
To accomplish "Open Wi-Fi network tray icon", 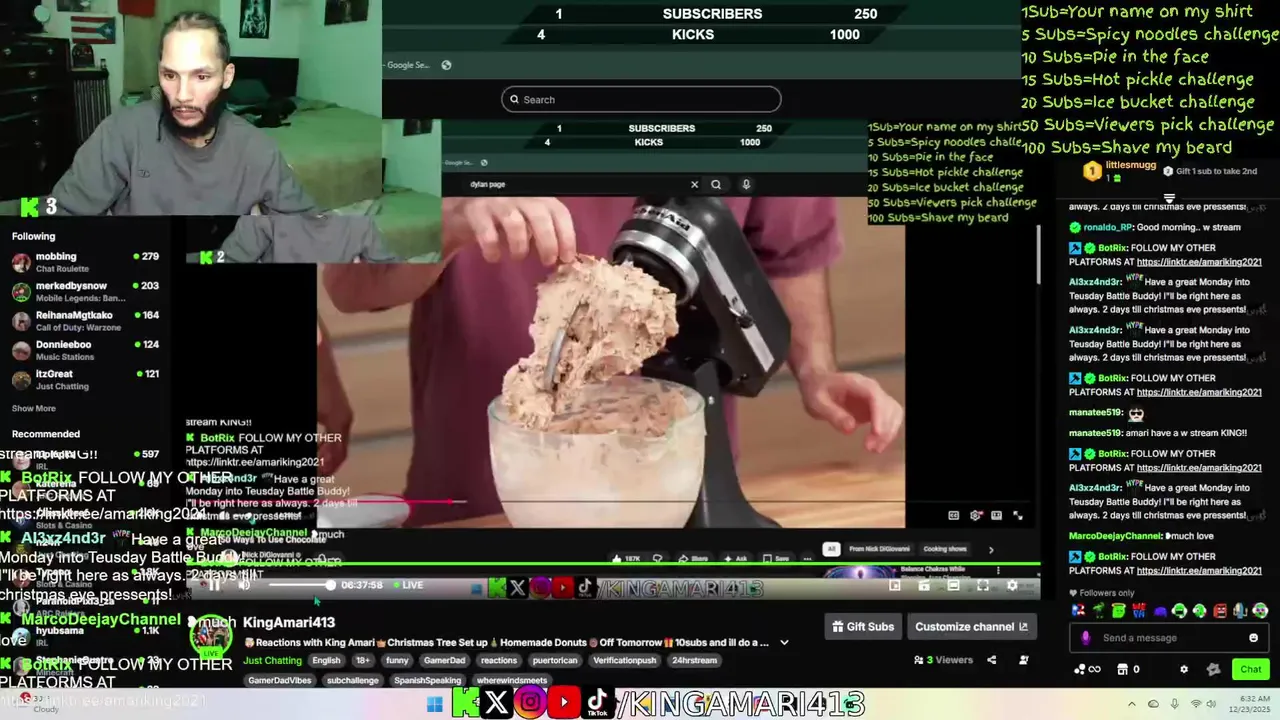I will click(x=1196, y=704).
